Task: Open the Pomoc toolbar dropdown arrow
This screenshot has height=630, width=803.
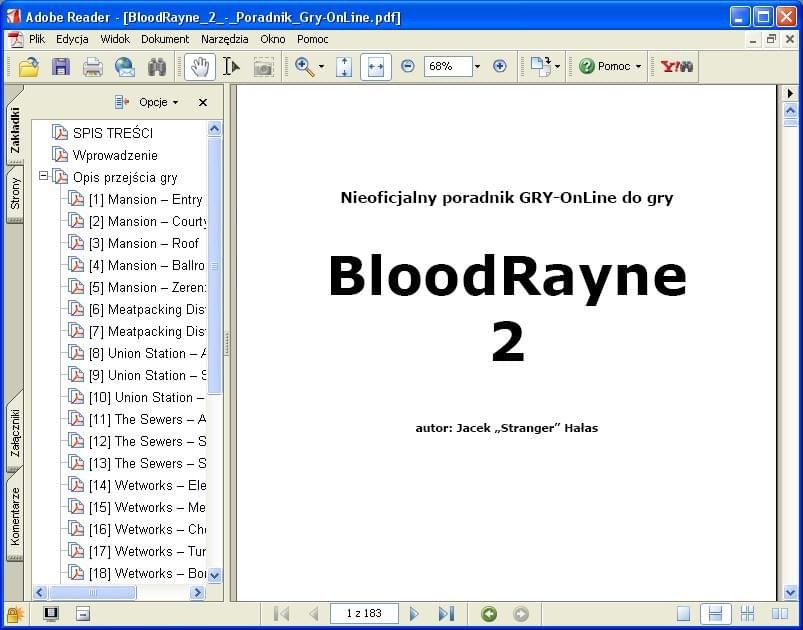Action: tap(638, 67)
